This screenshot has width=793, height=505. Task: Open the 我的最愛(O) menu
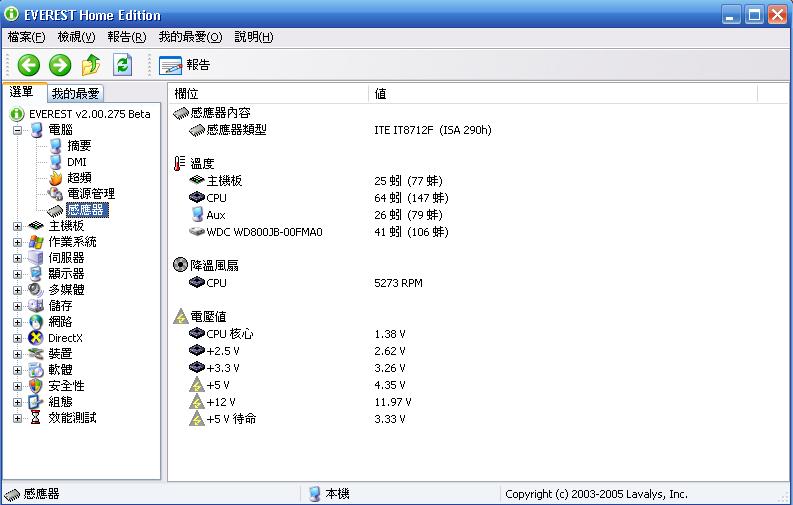pos(190,37)
